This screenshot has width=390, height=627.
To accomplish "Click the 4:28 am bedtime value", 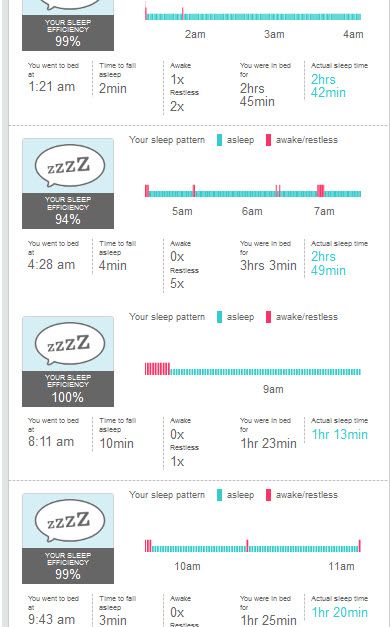I will tap(52, 264).
